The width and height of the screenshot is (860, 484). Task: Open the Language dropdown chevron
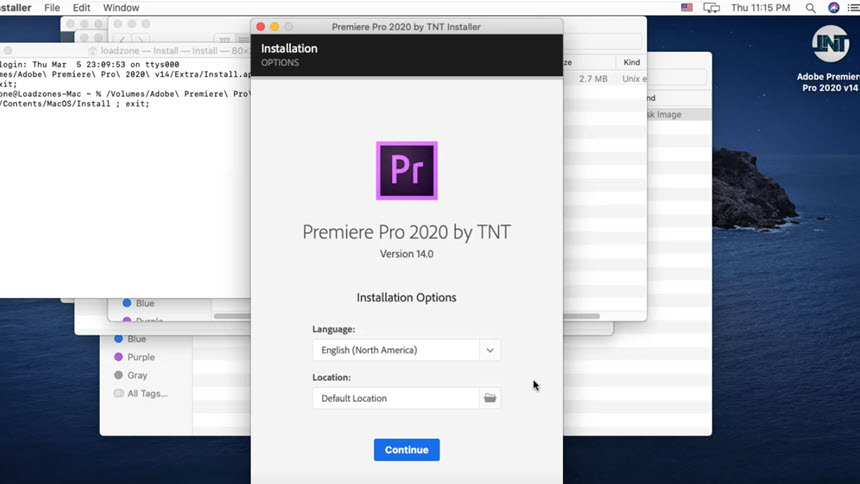tap(490, 350)
